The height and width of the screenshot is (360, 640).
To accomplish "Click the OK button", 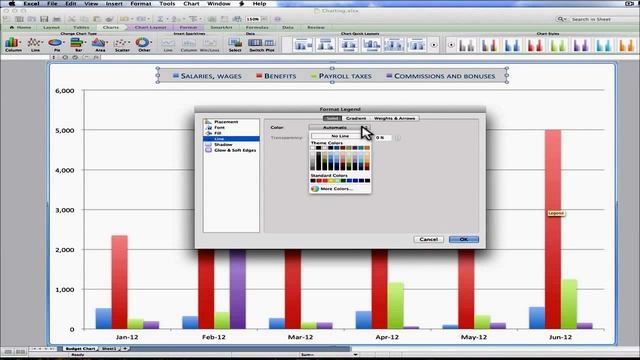I will (464, 239).
